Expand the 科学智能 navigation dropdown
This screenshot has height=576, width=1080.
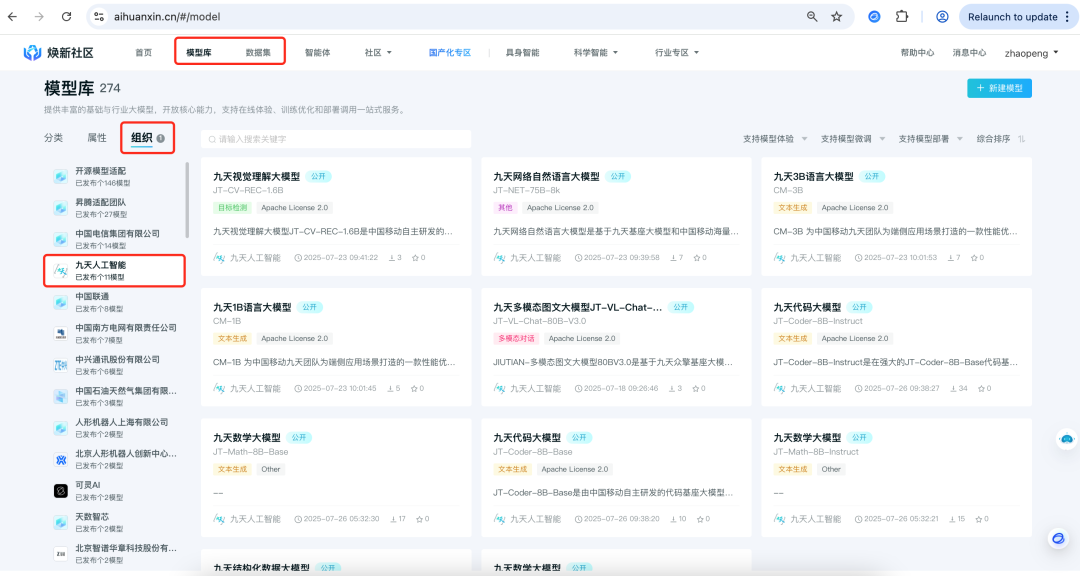(x=596, y=52)
